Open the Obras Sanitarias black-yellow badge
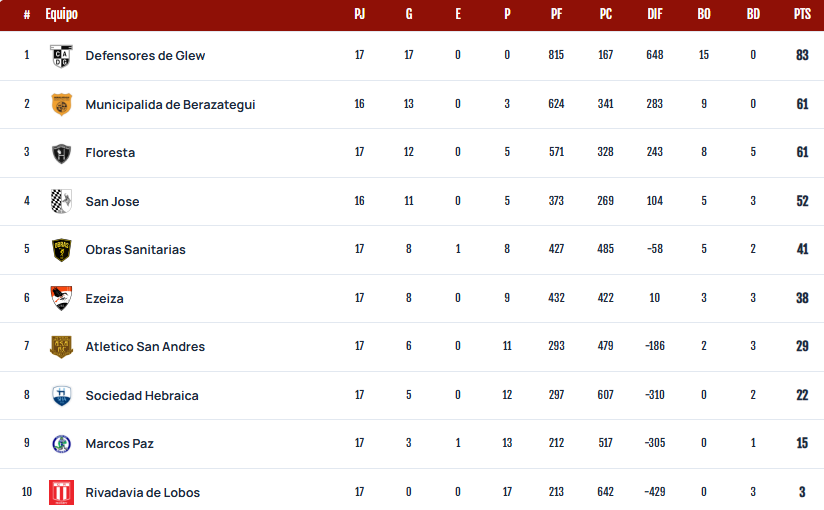 61,250
